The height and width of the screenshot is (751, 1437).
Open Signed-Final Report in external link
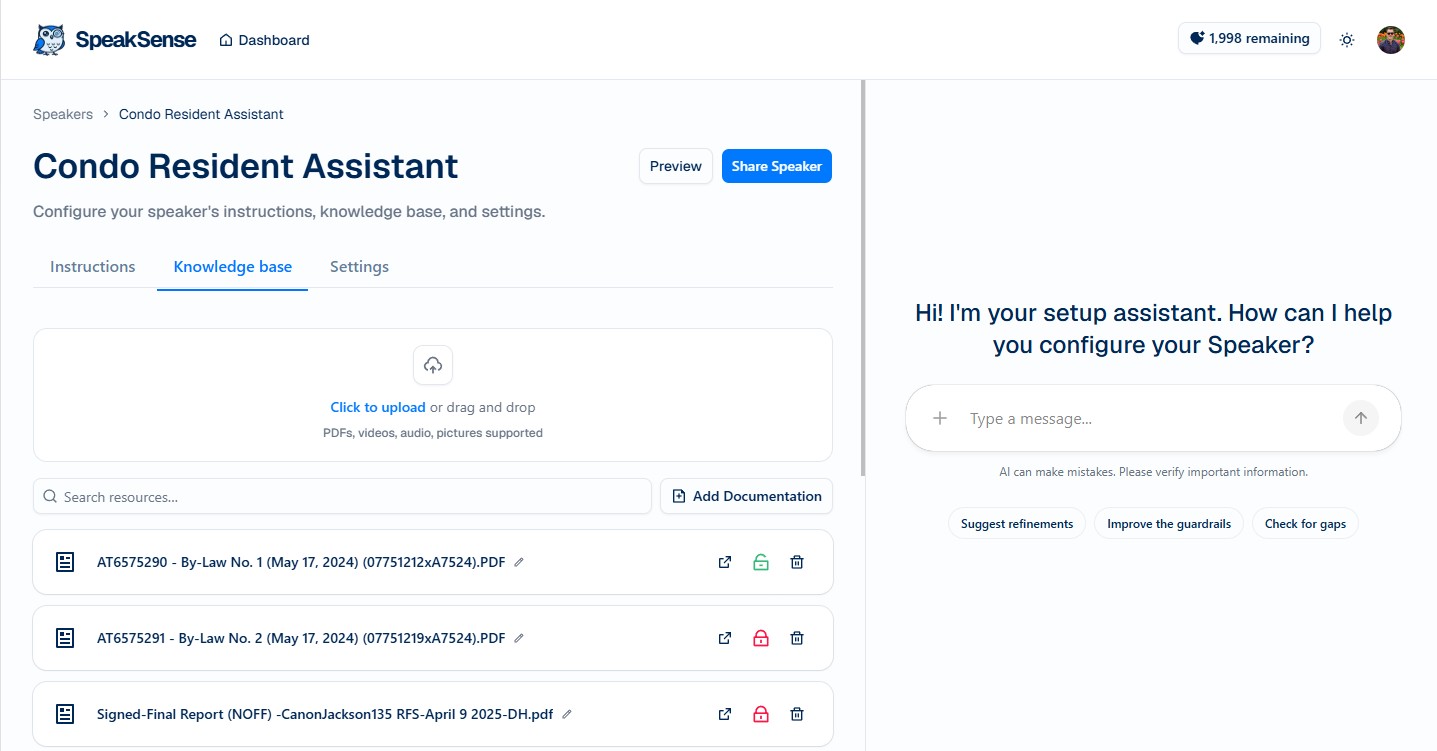[725, 714]
